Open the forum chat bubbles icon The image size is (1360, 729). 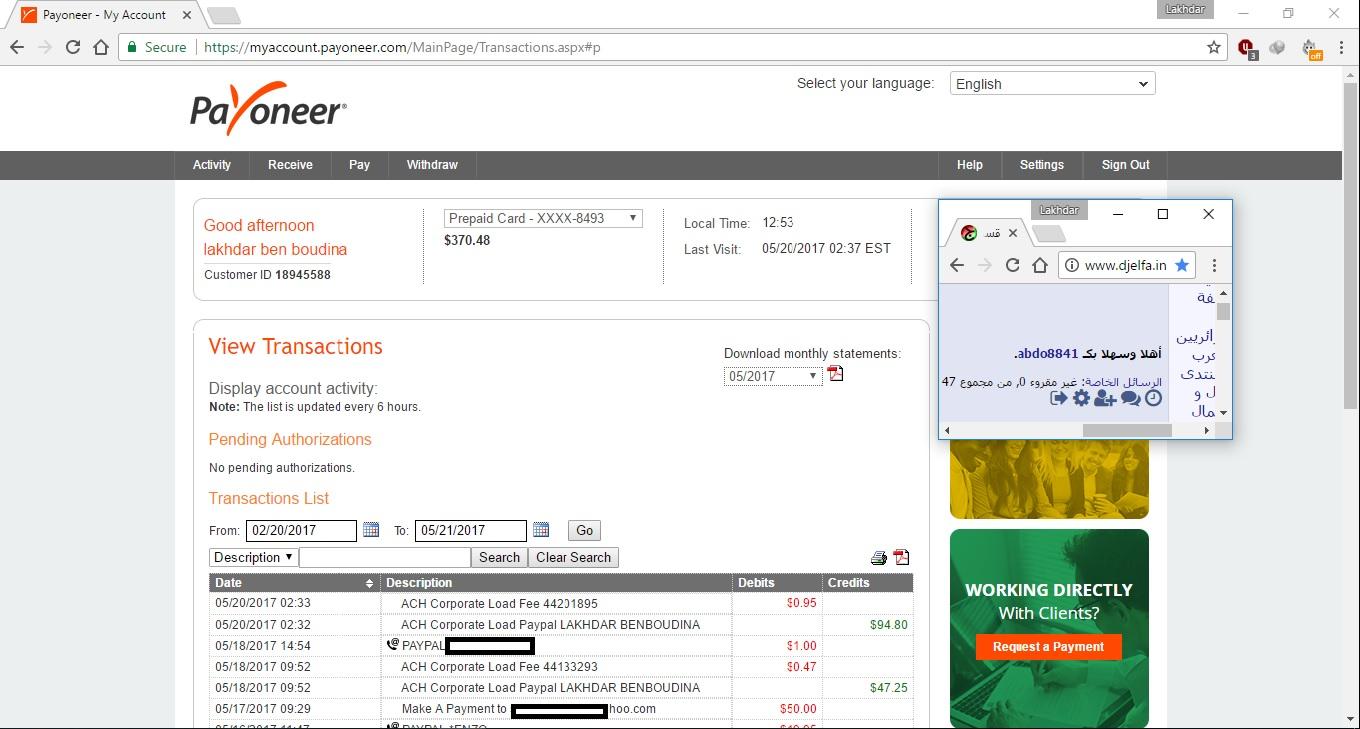click(x=1131, y=398)
